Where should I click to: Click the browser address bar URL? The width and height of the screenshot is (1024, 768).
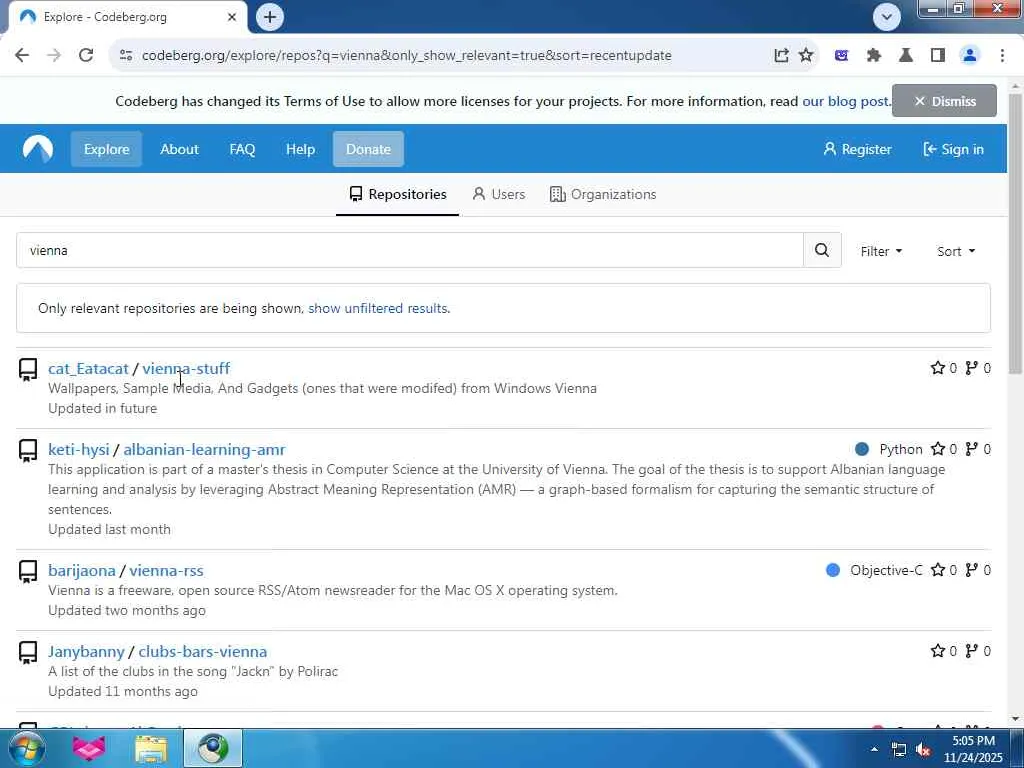coord(406,56)
